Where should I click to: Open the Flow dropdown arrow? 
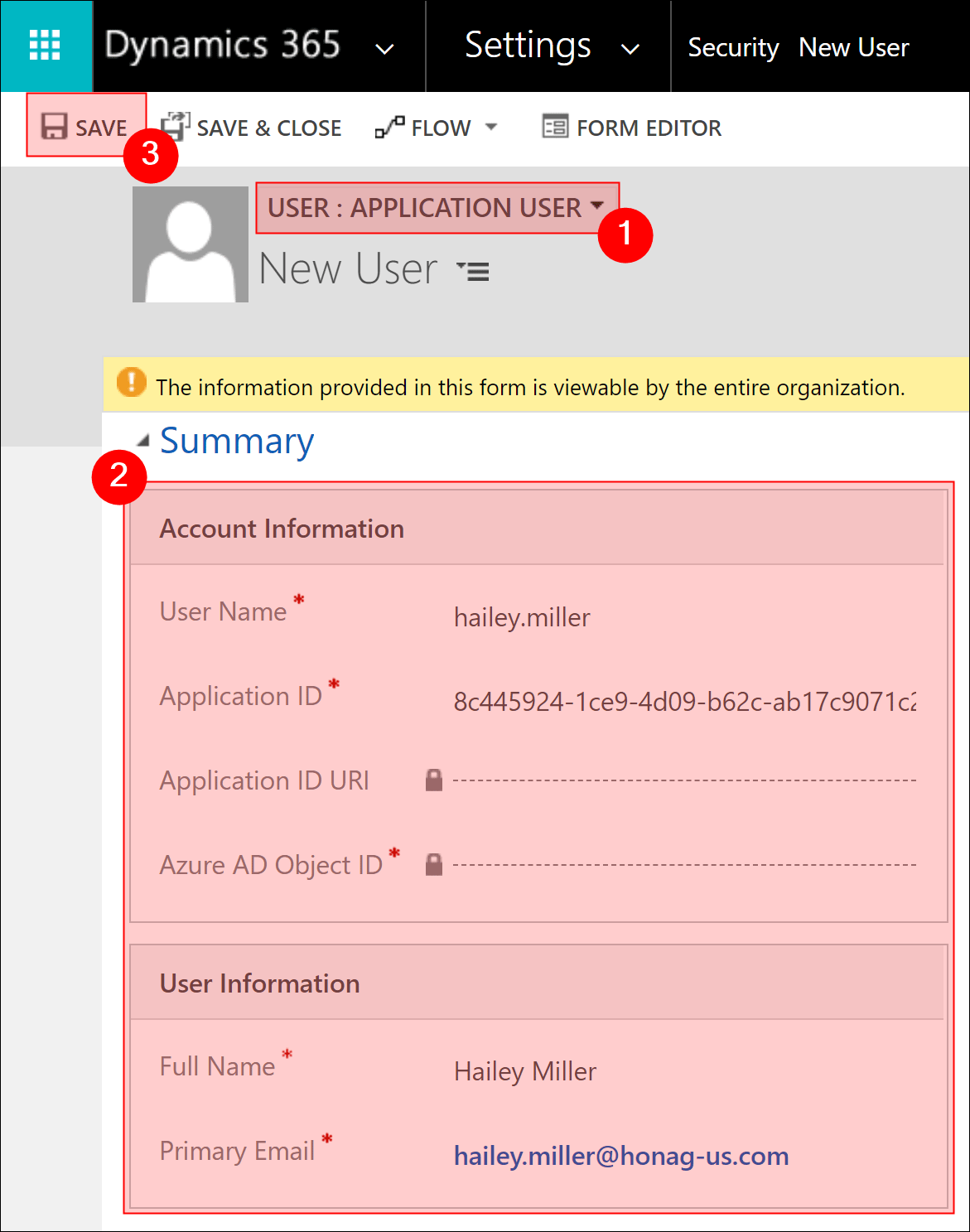[x=491, y=127]
